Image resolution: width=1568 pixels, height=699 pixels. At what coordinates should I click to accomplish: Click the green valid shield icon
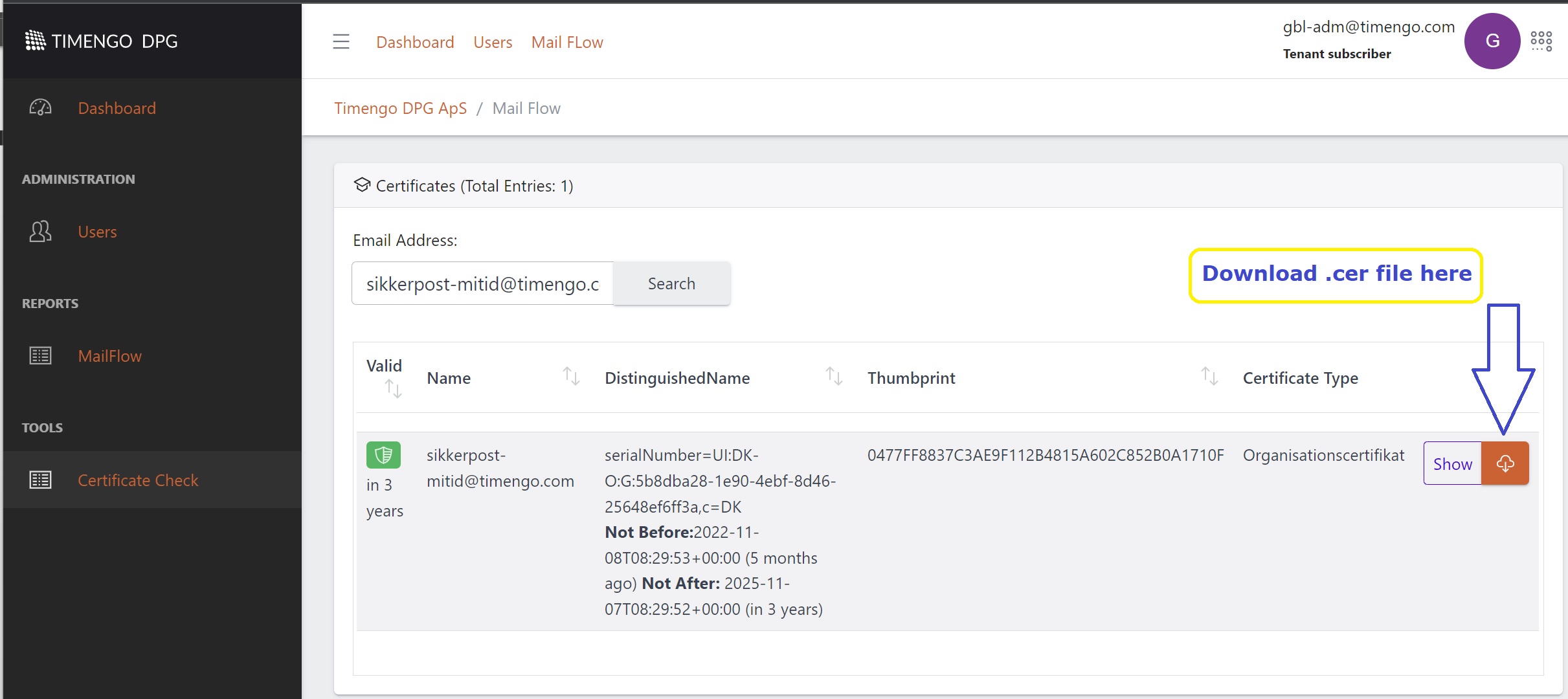pyautogui.click(x=383, y=455)
